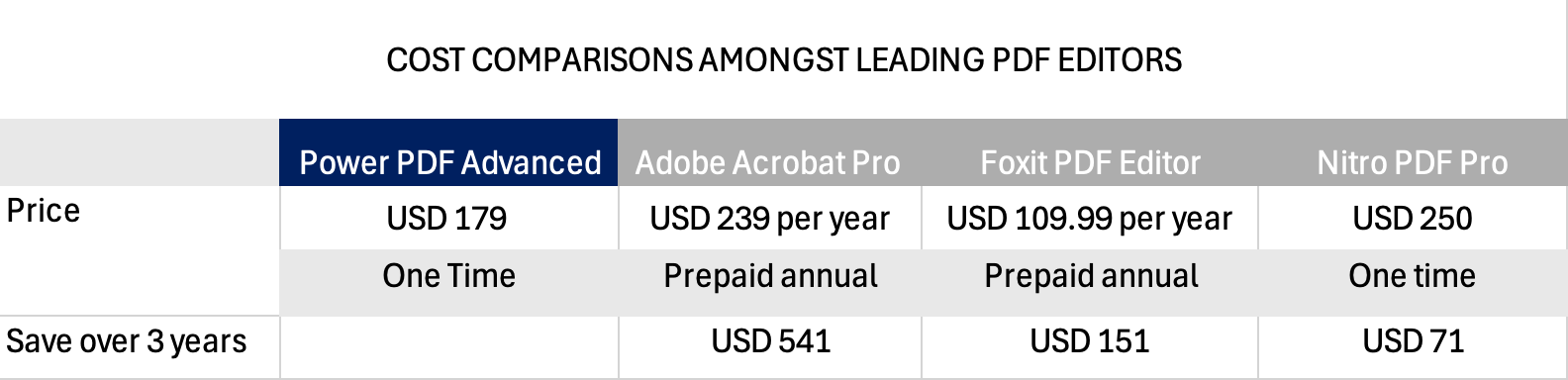The image size is (1568, 380).
Task: Click the Nitro PDF Pro column header
Action: coord(1413,152)
